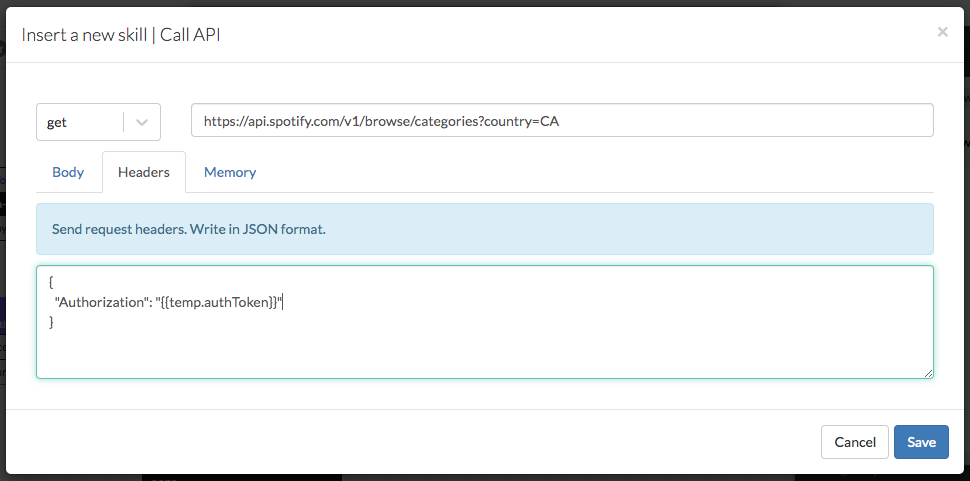
Task: Click the chevron arrow beside 'get'
Action: pos(142,122)
